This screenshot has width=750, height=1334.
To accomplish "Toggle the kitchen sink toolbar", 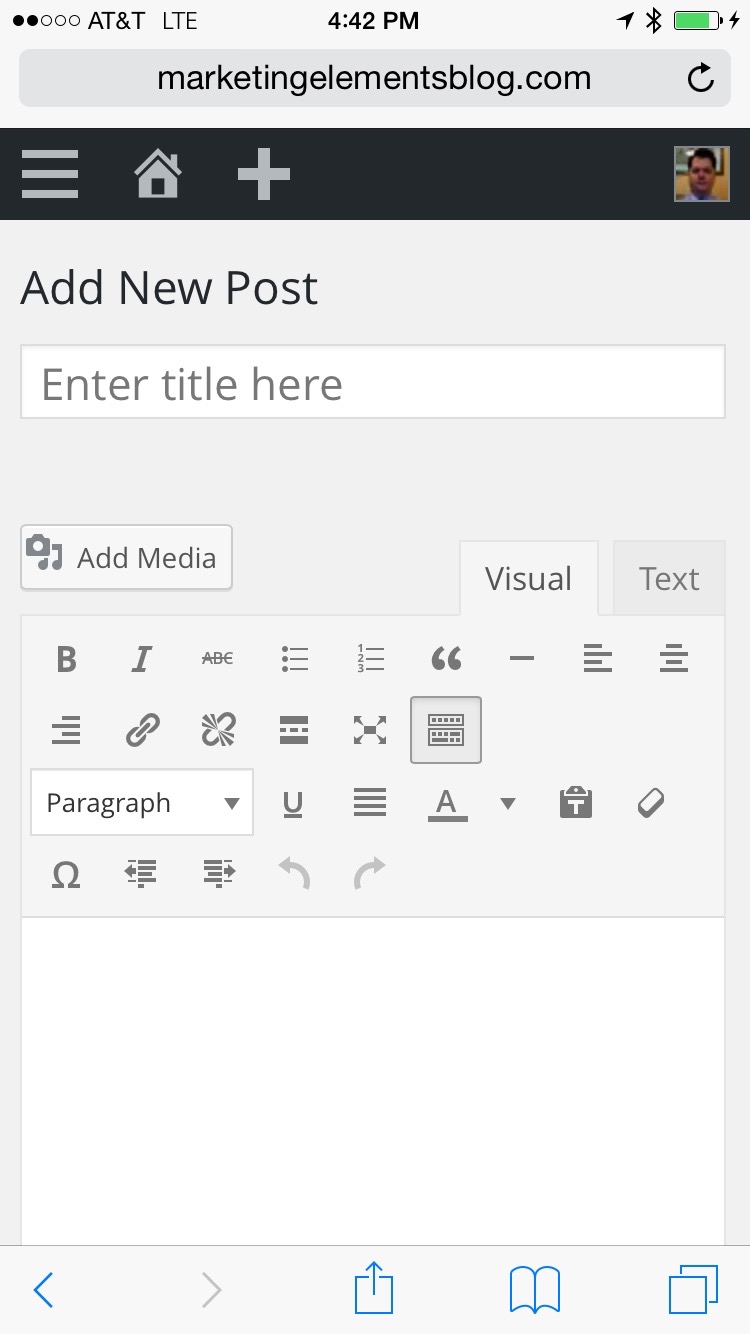I will pyautogui.click(x=446, y=731).
